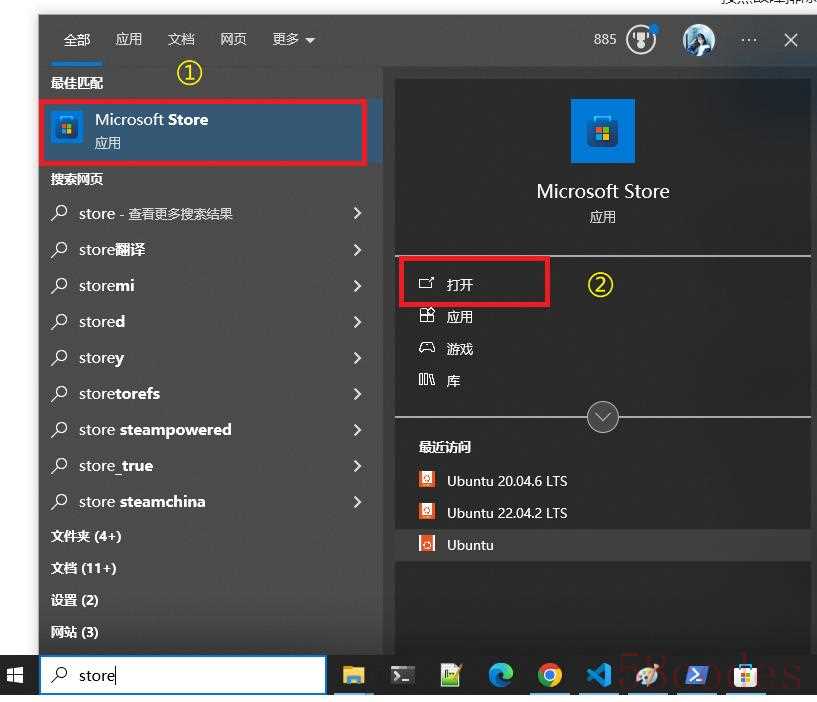Viewport: 817px width, 702px height.
Task: Open the three-dot options menu
Action: tap(749, 40)
